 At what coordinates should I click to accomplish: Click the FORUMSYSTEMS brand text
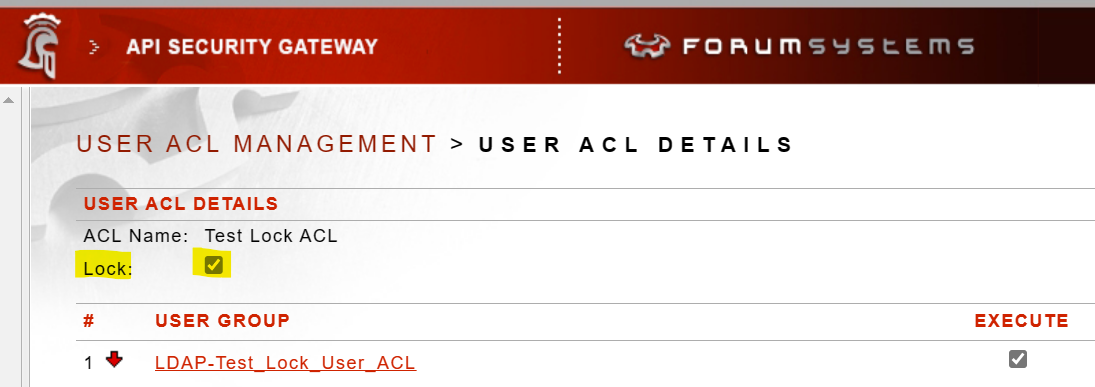828,47
